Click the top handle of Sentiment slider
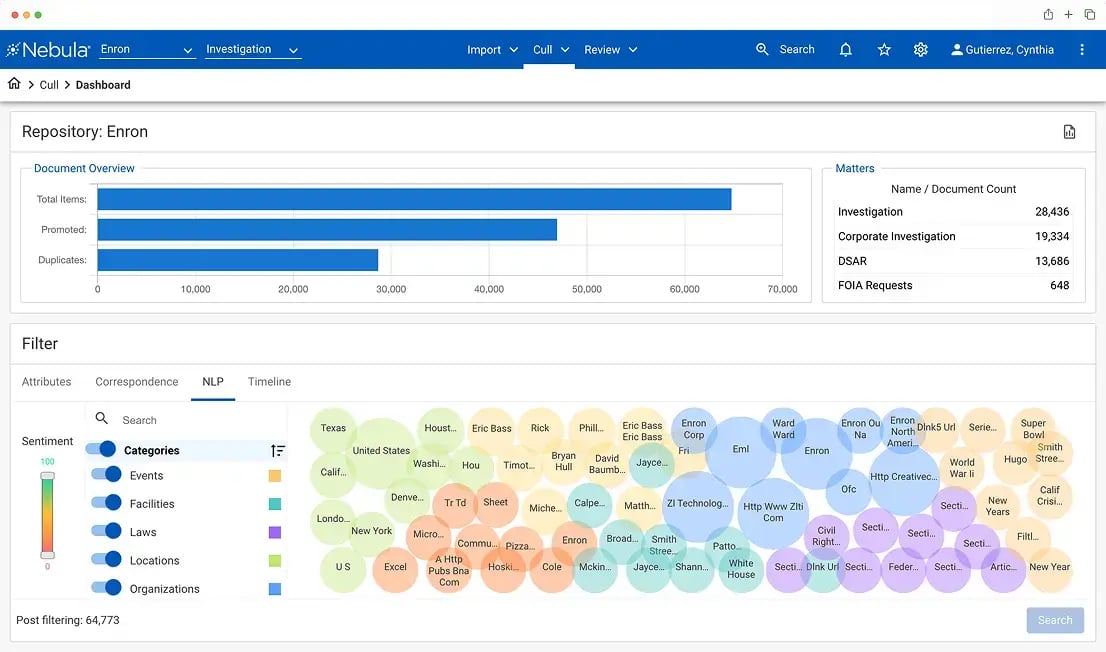 [47, 476]
